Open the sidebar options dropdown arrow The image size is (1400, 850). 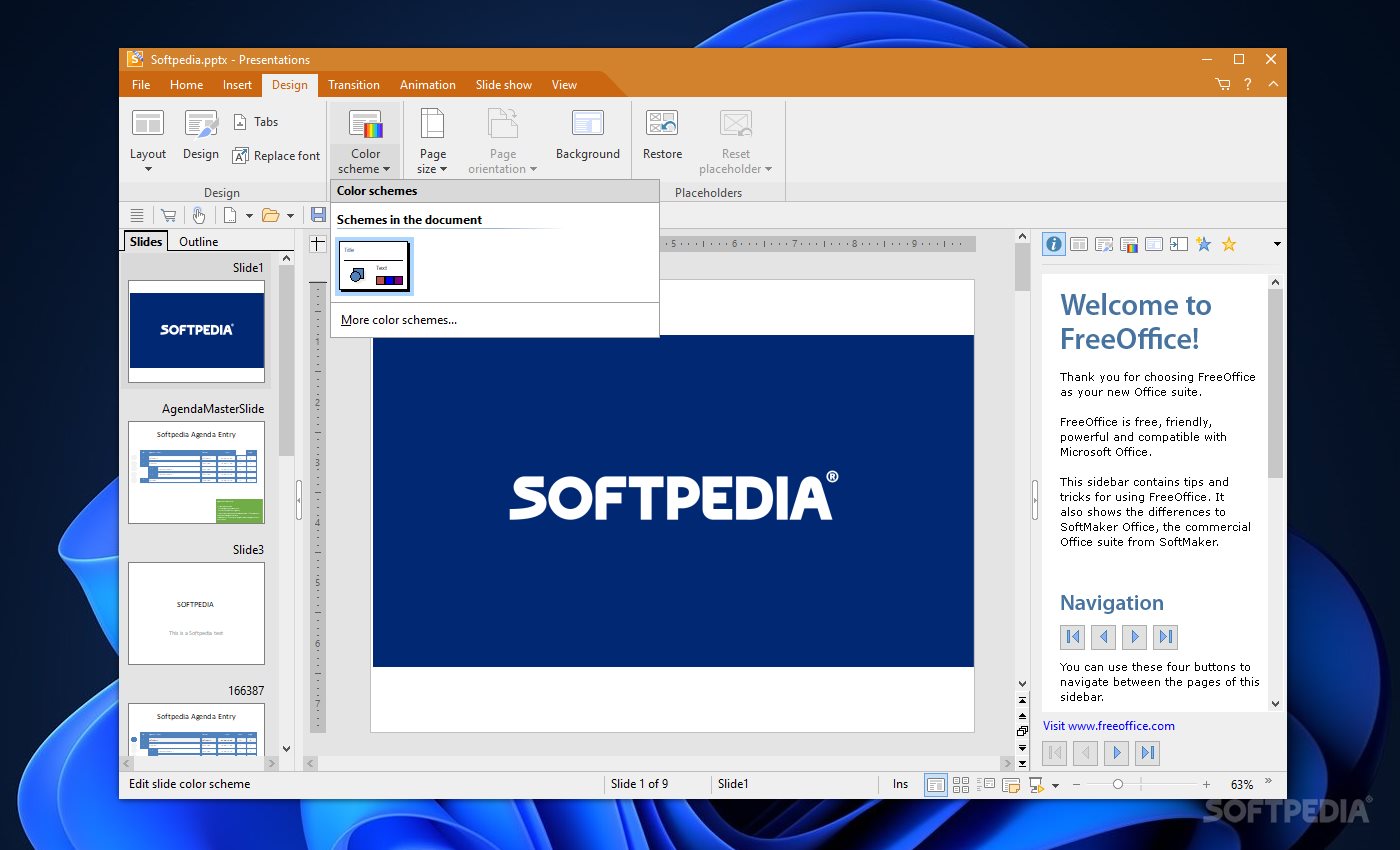click(1276, 244)
